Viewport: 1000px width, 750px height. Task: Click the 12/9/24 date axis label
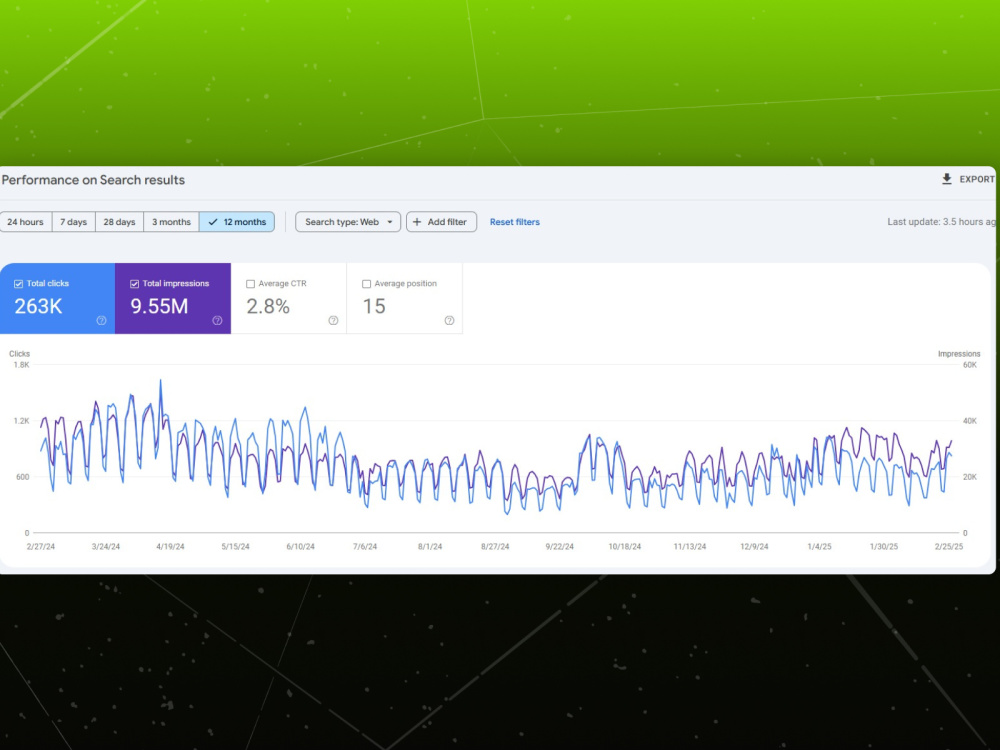point(754,547)
